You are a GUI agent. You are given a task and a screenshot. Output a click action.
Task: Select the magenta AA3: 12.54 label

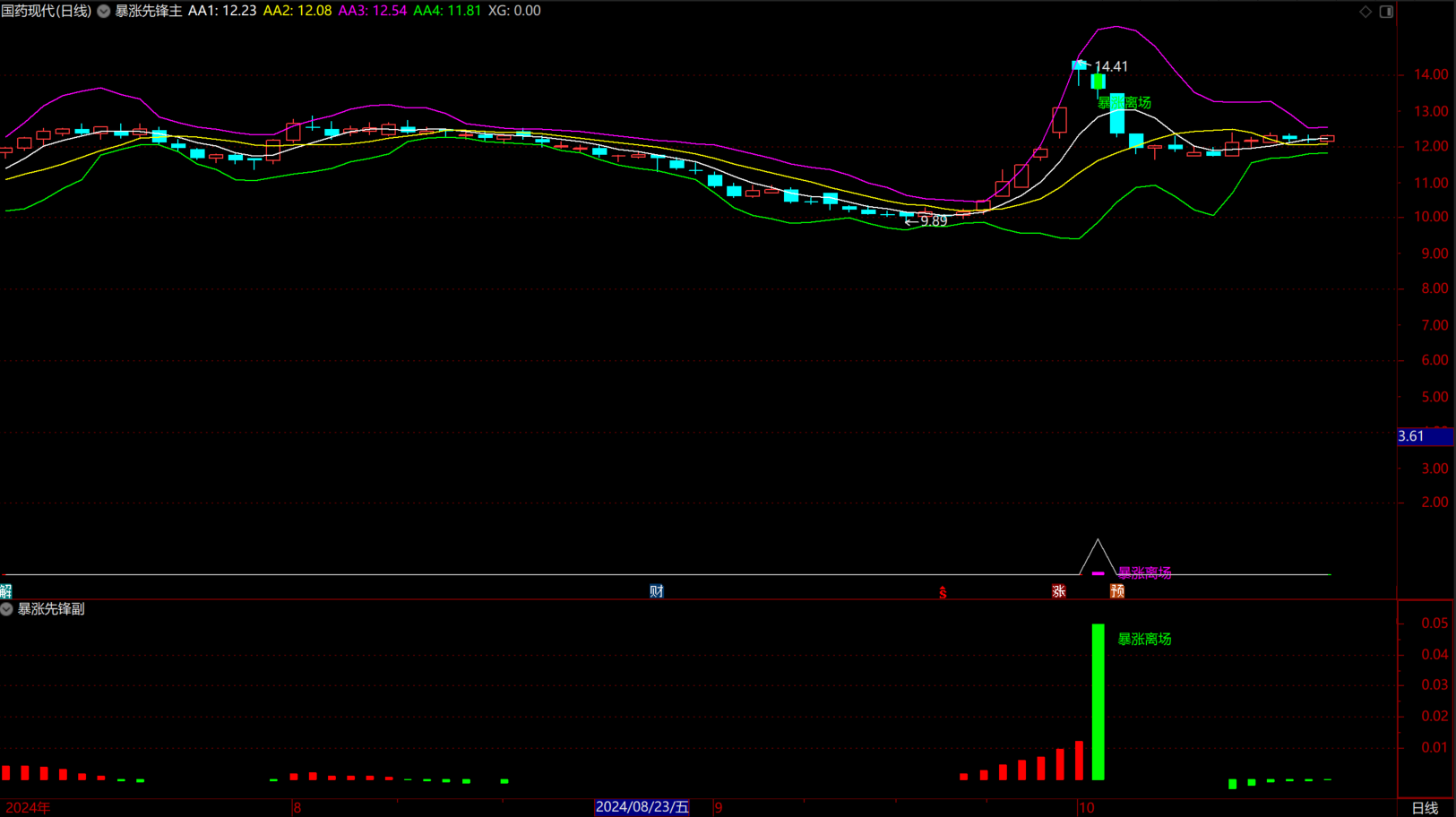click(x=373, y=11)
